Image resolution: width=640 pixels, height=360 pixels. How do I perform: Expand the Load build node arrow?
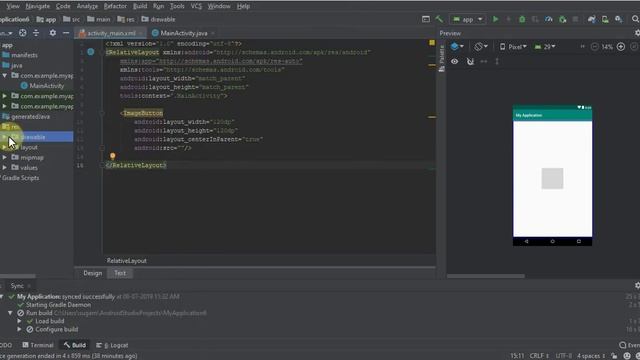click(19, 321)
